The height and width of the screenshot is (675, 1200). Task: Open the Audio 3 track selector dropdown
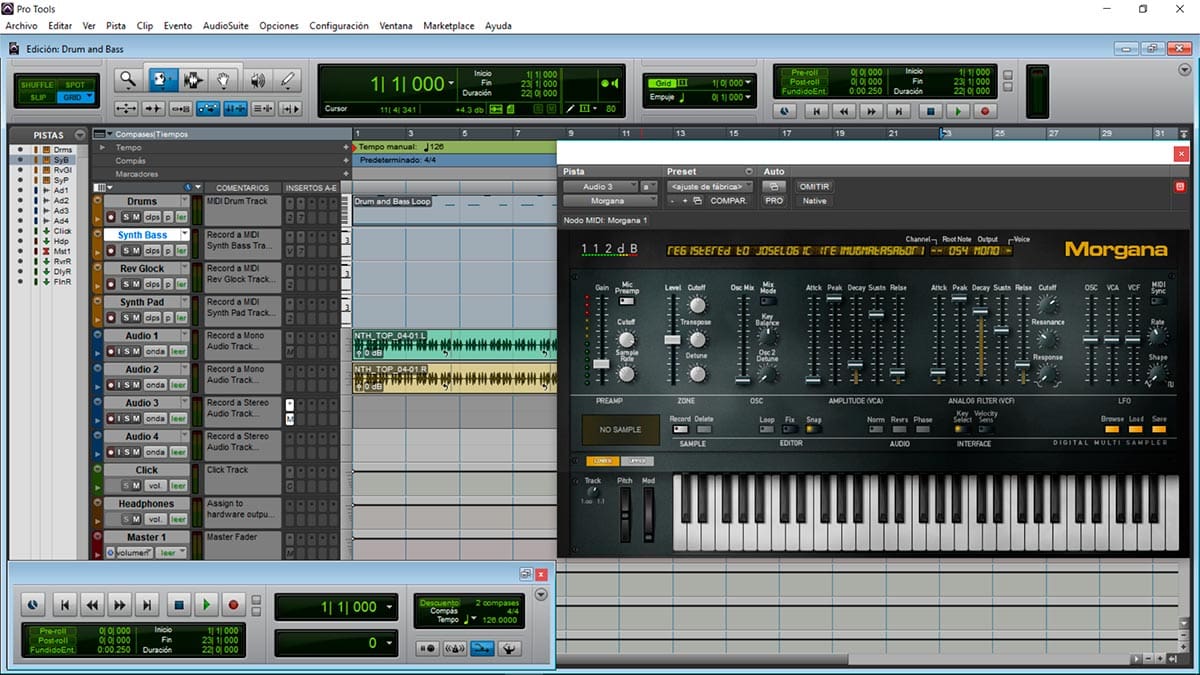click(600, 187)
